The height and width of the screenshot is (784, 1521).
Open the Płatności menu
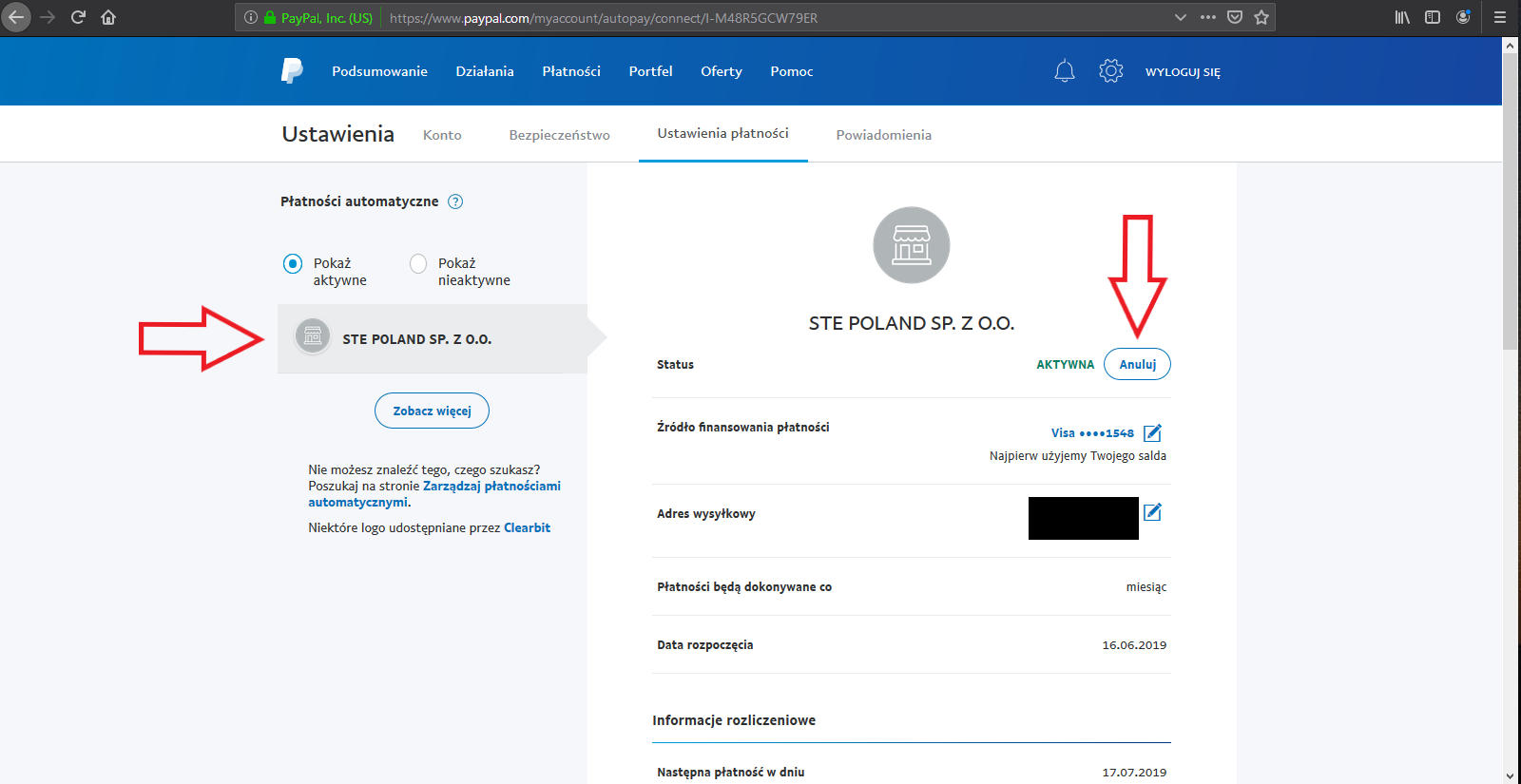tap(571, 71)
